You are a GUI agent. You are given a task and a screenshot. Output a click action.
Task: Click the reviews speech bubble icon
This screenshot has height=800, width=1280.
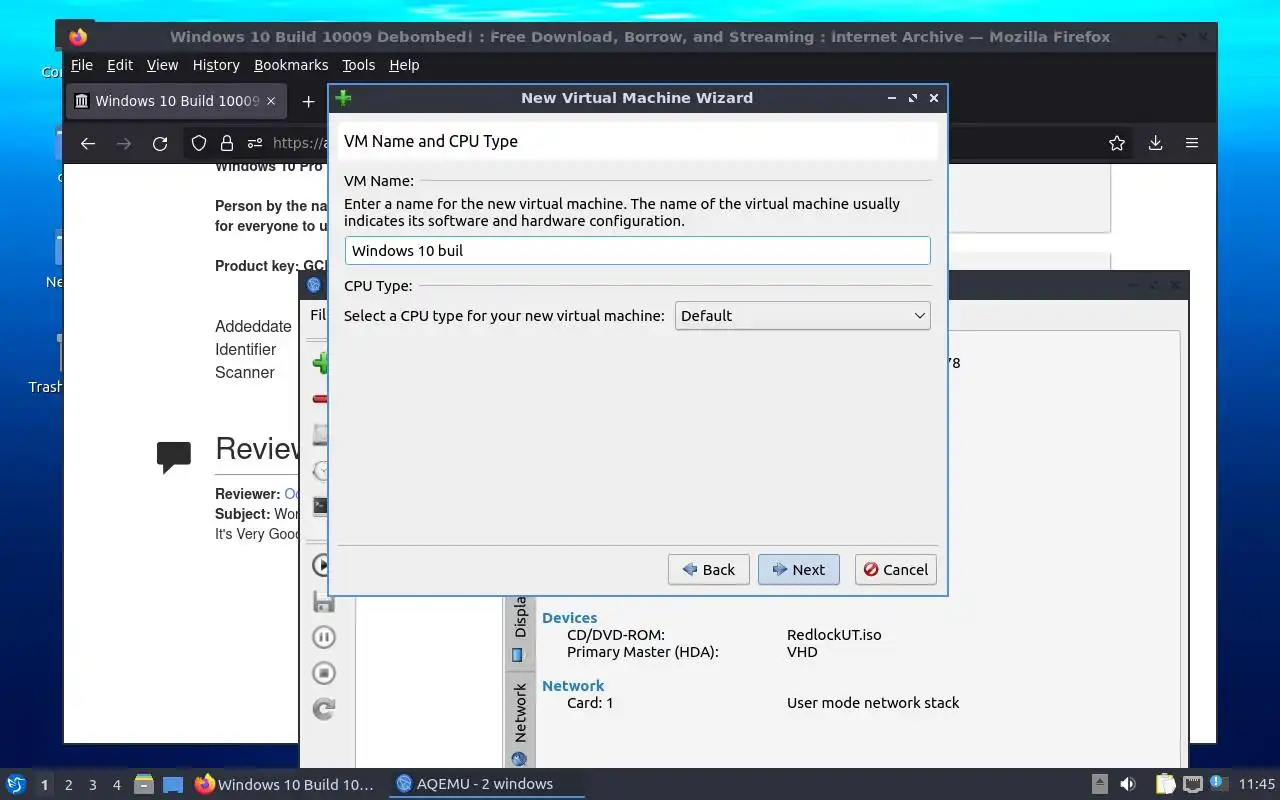click(x=174, y=457)
